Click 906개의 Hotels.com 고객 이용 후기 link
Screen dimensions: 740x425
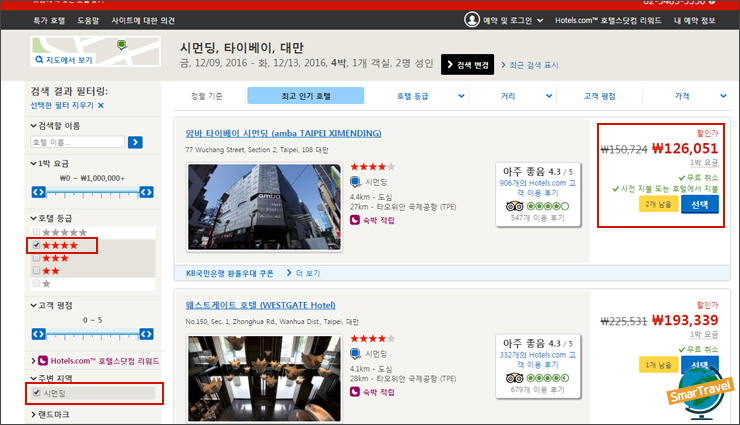tap(538, 188)
